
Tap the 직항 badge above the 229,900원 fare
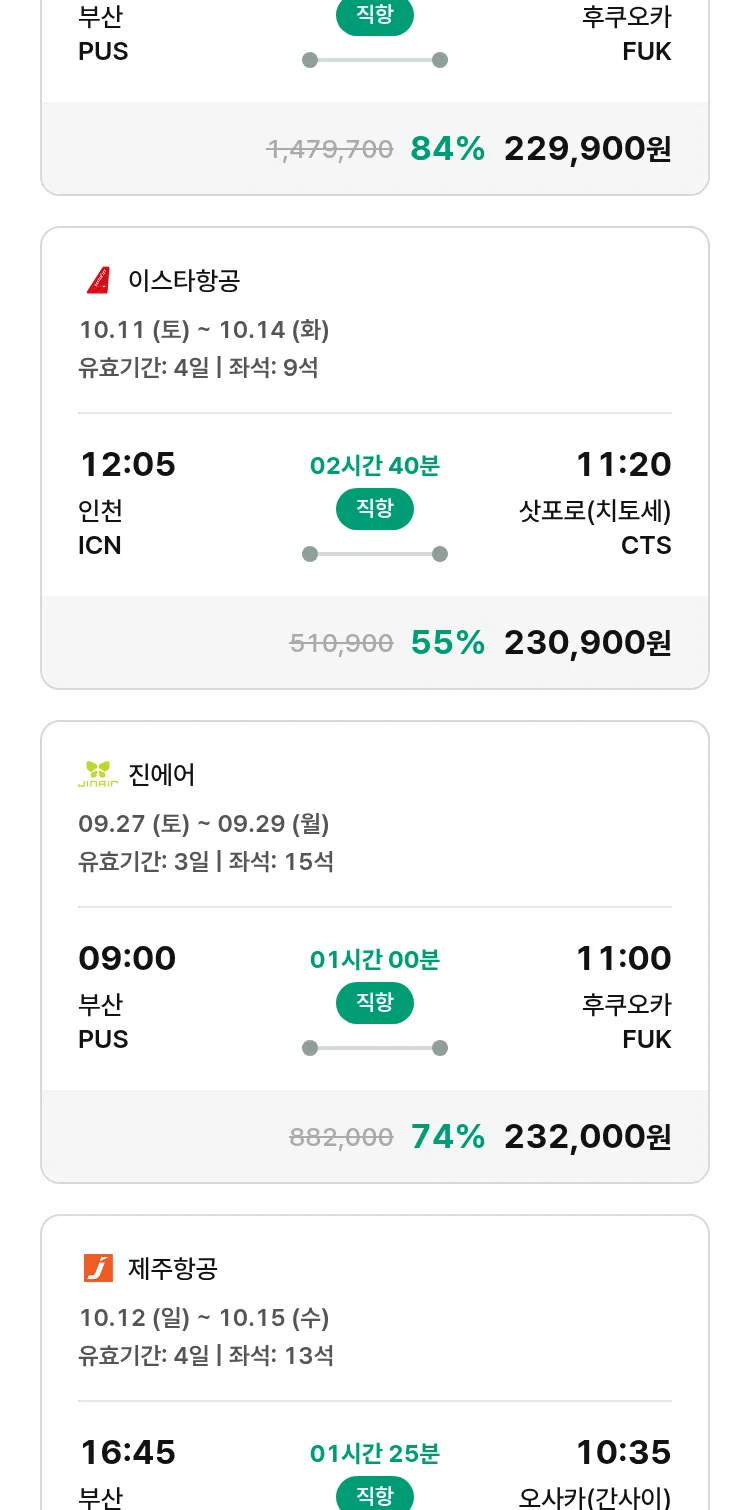[375, 17]
